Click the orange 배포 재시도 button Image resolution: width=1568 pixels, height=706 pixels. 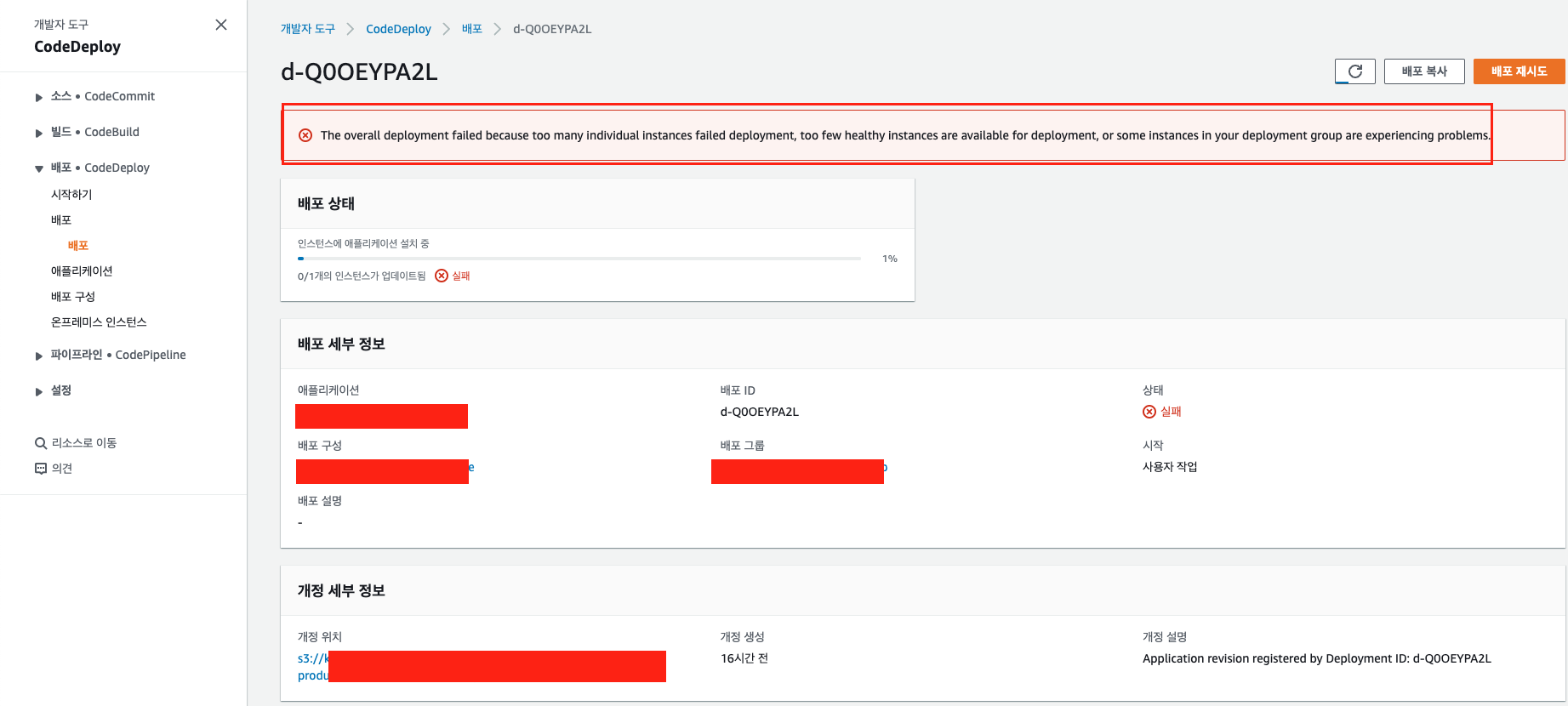tap(1519, 71)
